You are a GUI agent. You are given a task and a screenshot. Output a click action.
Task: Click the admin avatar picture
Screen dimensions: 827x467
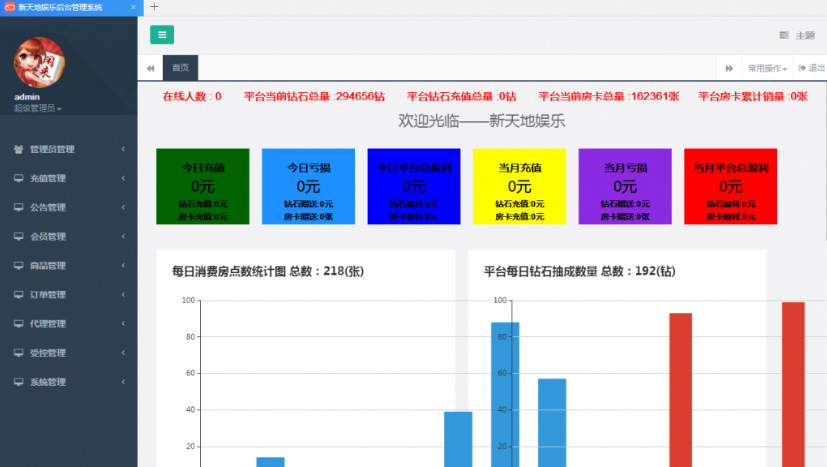tap(39, 62)
